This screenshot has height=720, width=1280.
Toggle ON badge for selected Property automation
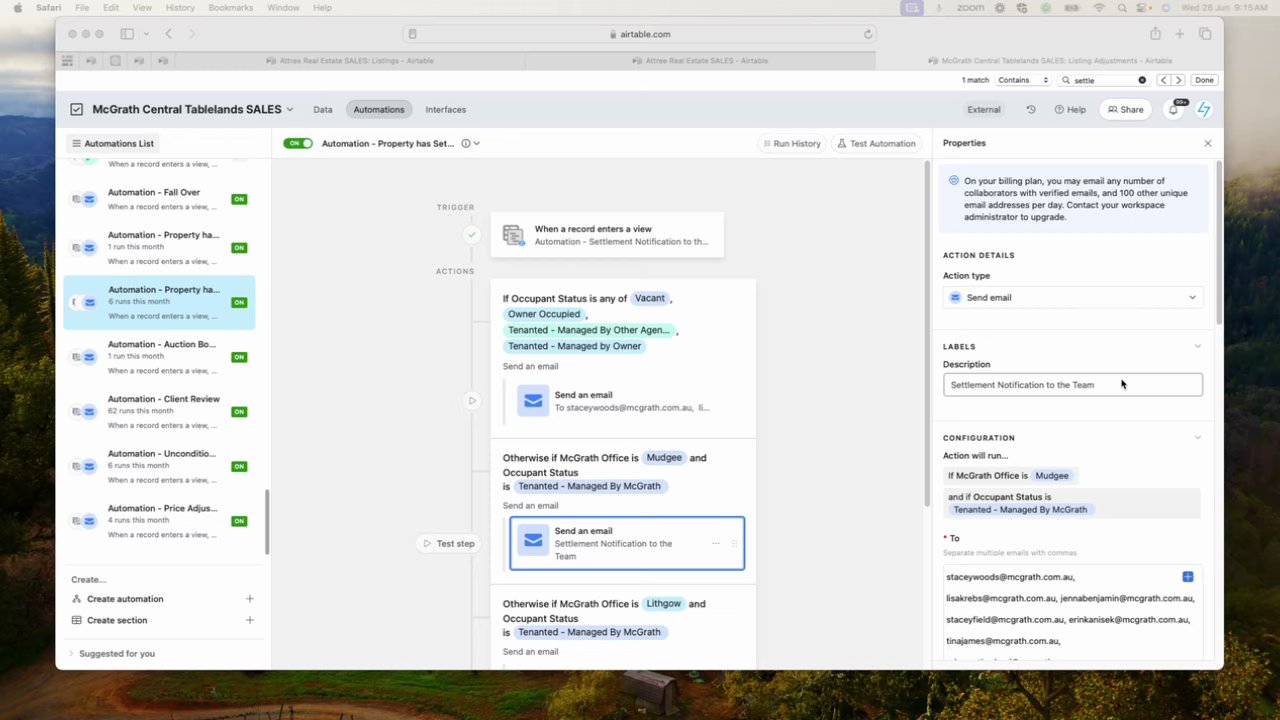(x=239, y=302)
